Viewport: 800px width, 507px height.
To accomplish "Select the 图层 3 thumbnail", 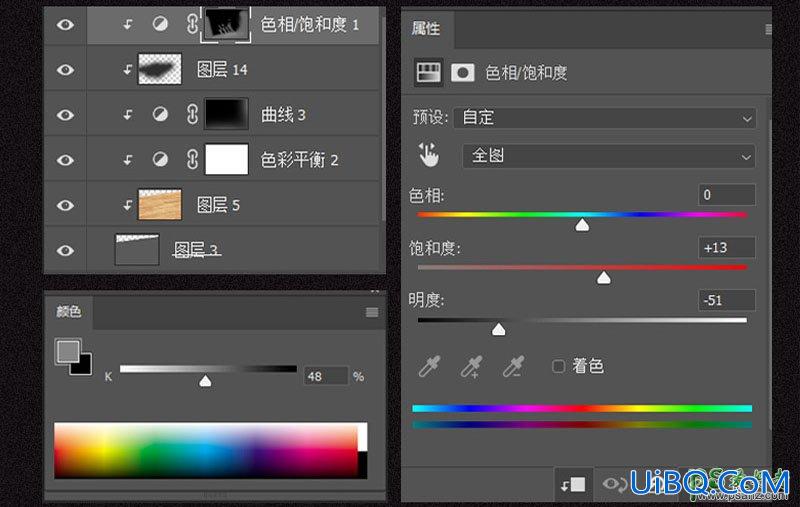I will click(137, 249).
